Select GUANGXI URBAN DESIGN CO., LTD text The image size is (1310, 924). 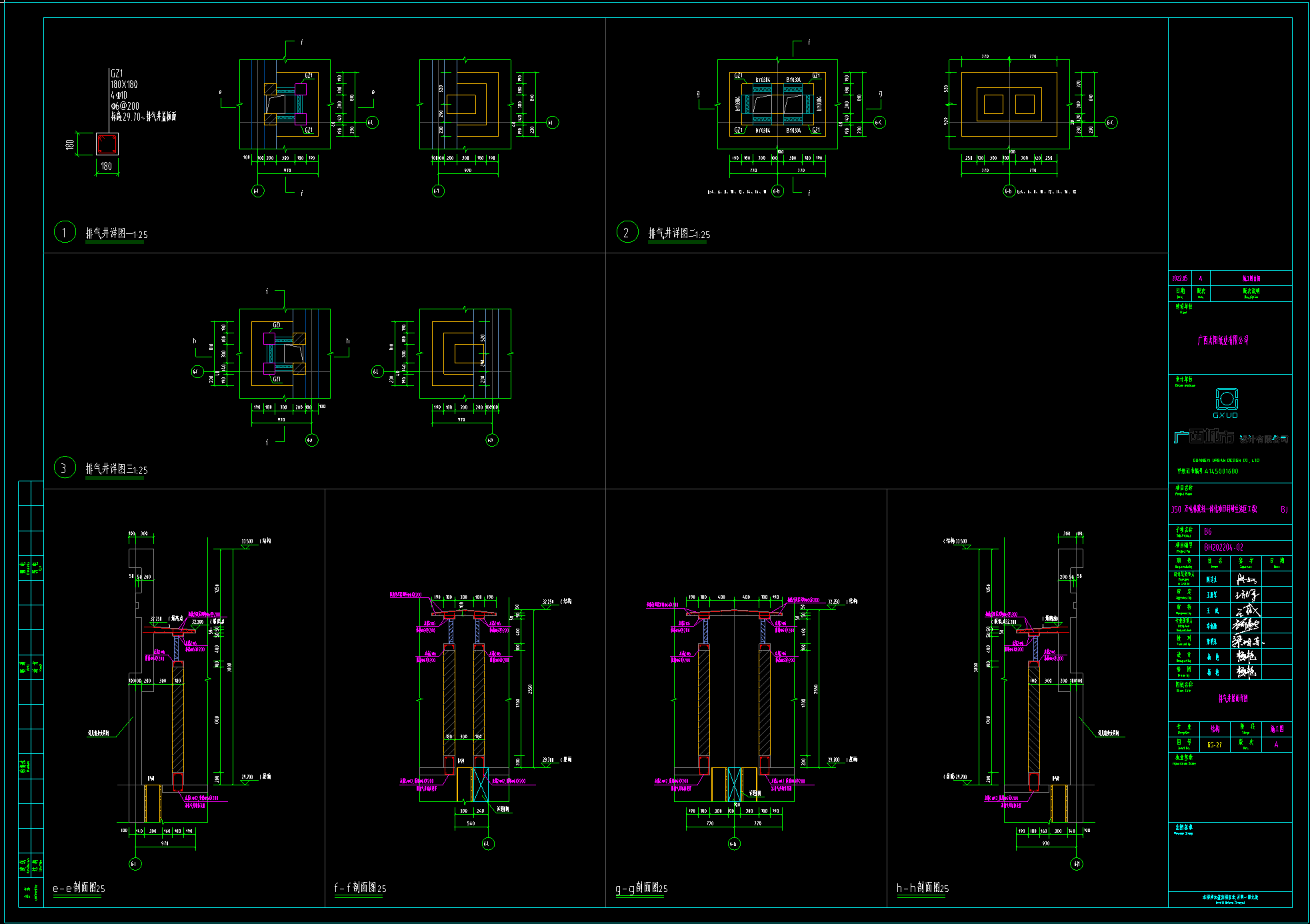click(1226, 460)
